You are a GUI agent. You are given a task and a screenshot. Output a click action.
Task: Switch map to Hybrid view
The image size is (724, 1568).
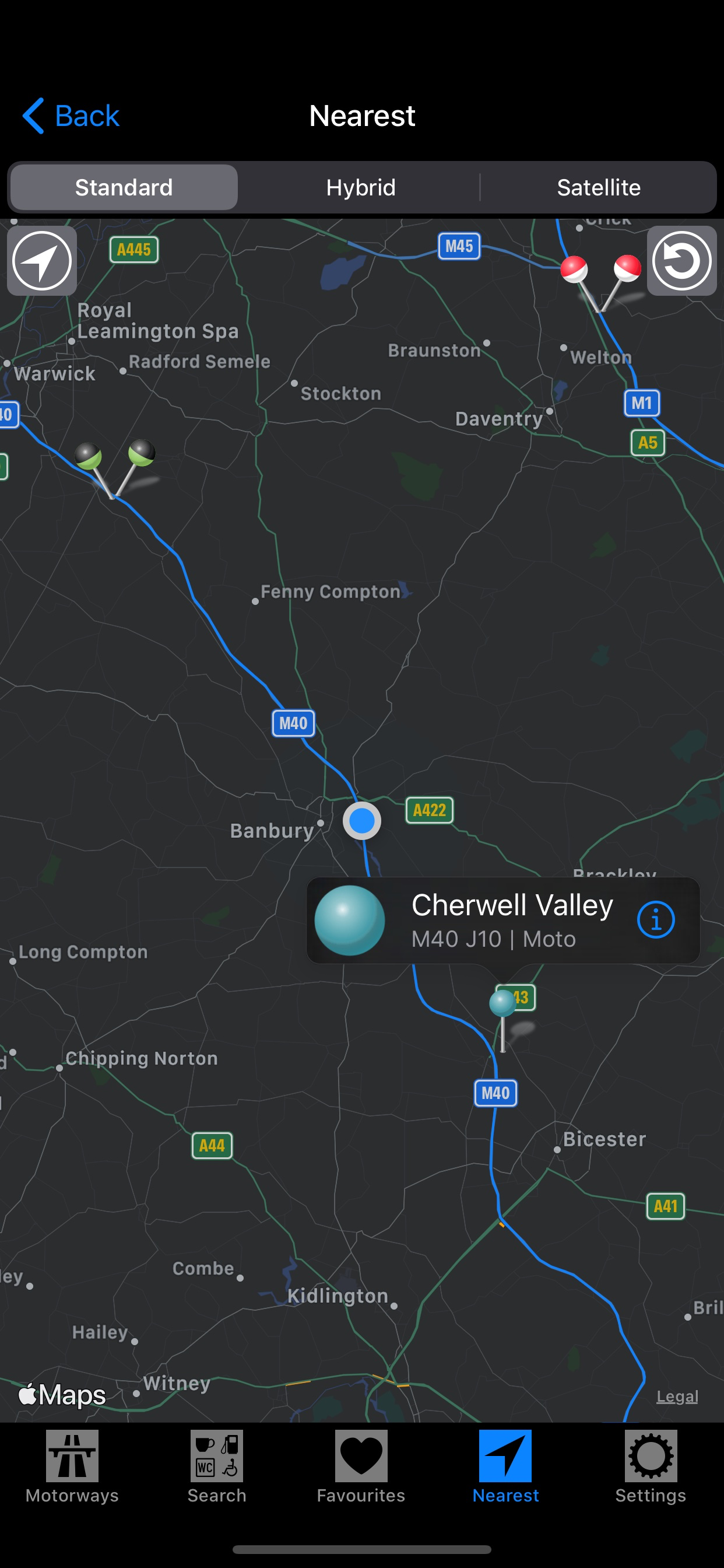pyautogui.click(x=361, y=187)
